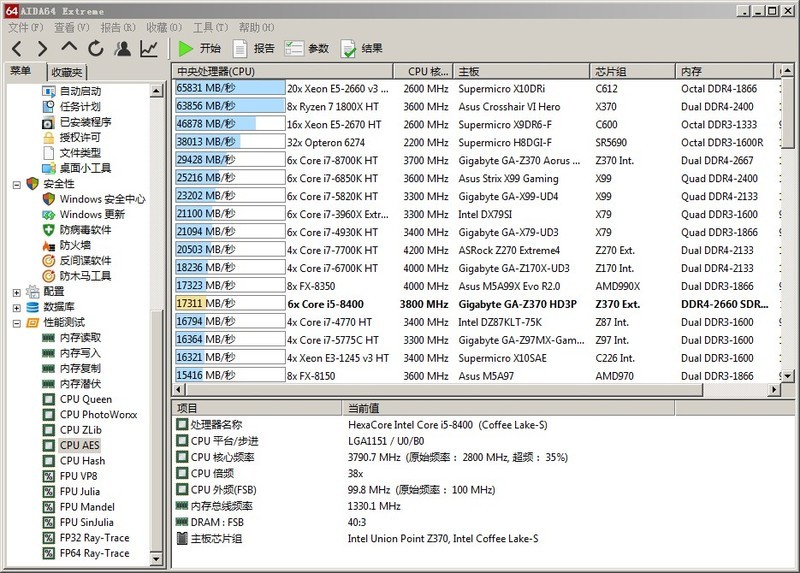The image size is (800, 573).
Task: Click the Windows 更新 icon
Action: pyautogui.click(x=48, y=214)
